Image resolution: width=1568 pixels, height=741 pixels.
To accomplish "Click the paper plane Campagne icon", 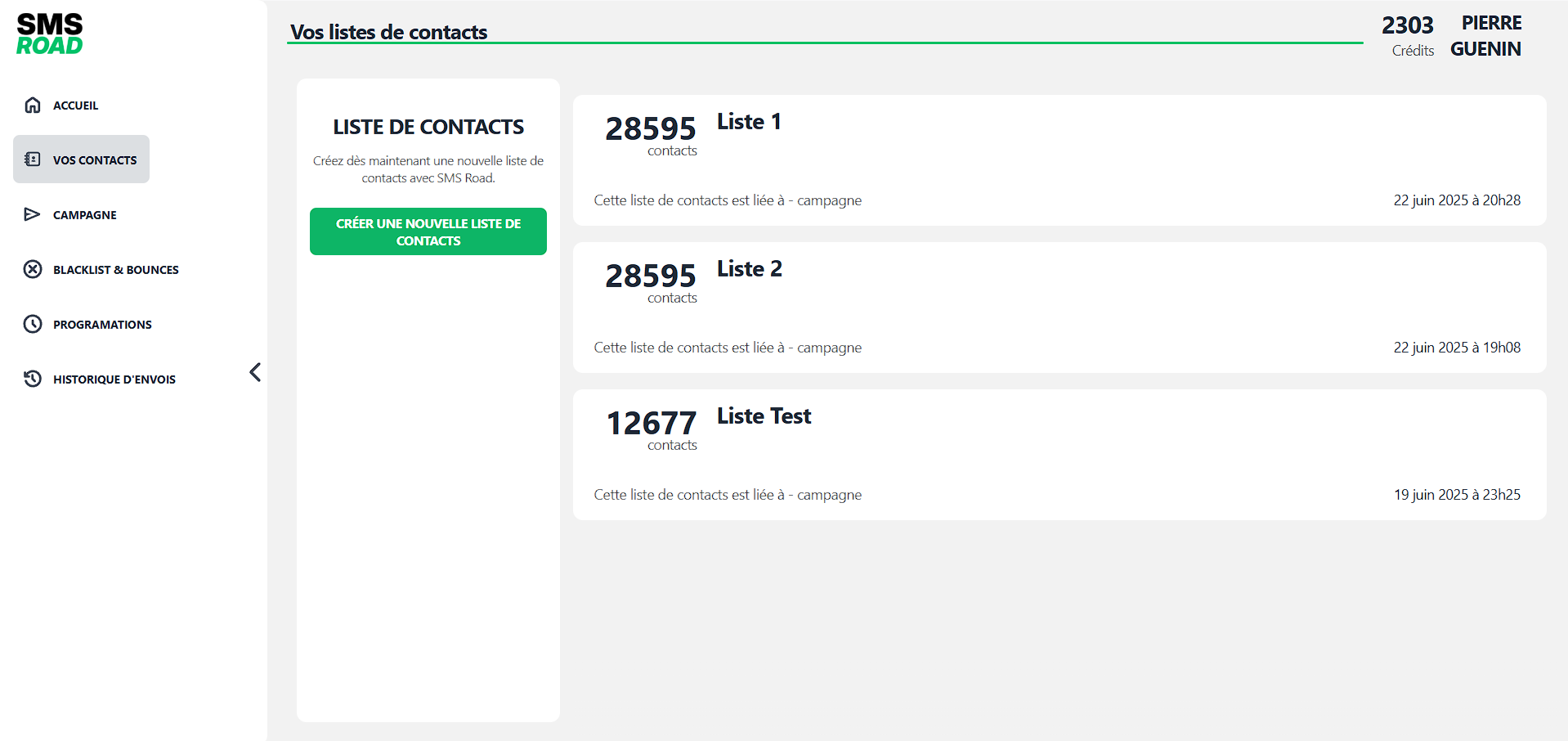I will point(33,214).
